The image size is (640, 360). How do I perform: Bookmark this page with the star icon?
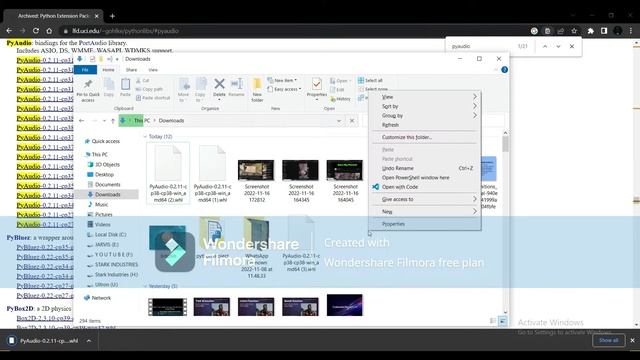click(574, 31)
